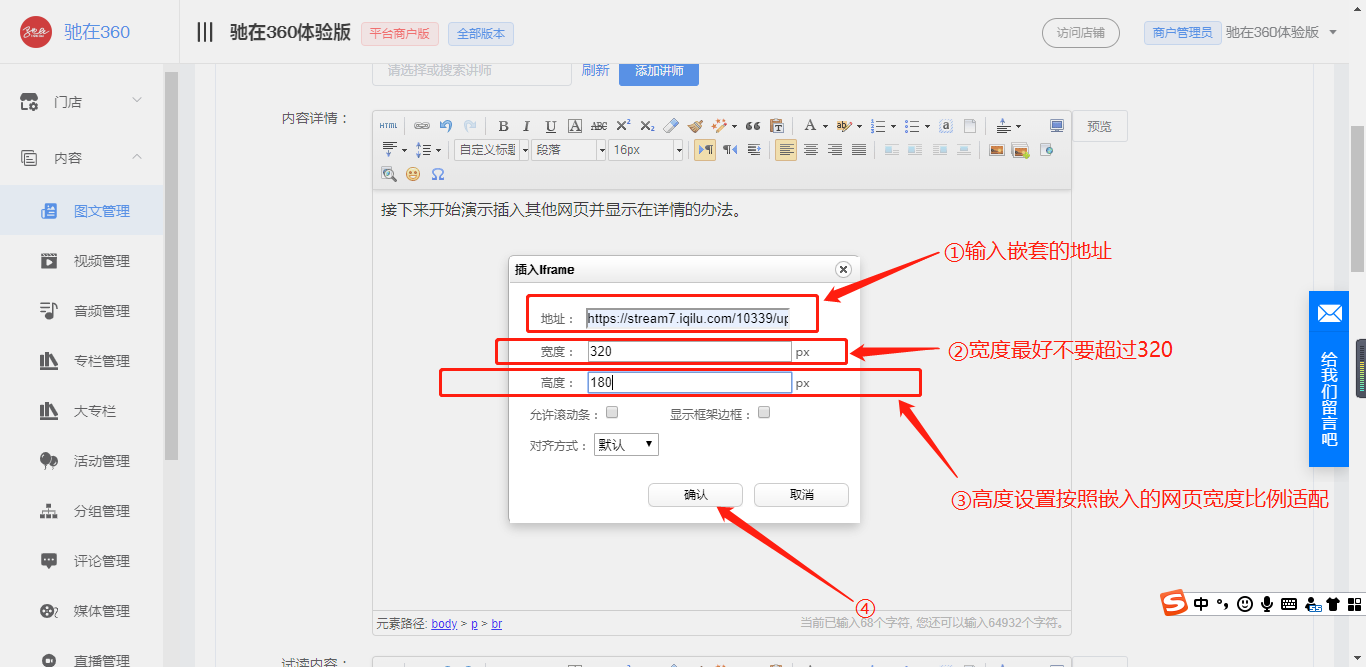Expand the ordered list style arrow
The height and width of the screenshot is (667, 1366).
pos(893,126)
